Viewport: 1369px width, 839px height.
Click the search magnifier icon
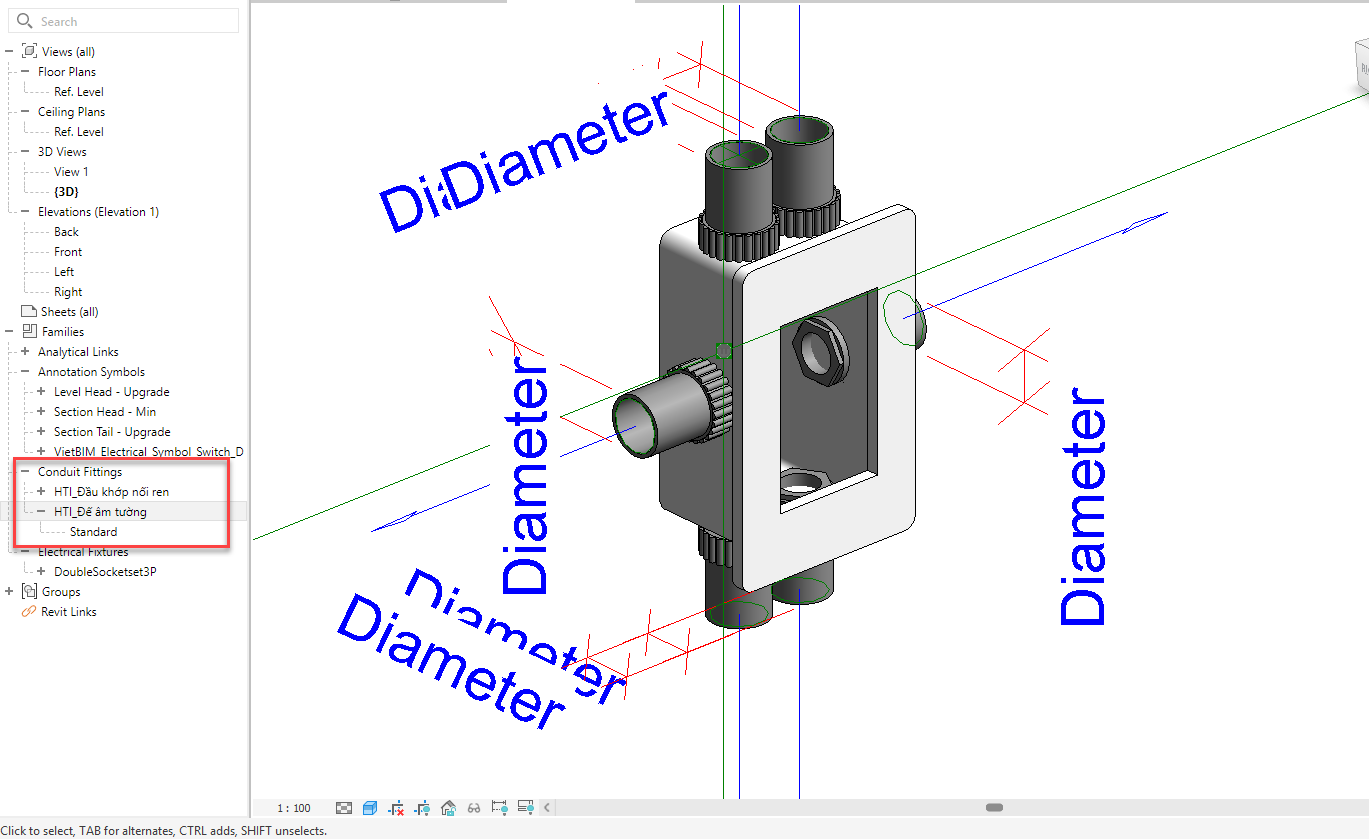tap(25, 21)
